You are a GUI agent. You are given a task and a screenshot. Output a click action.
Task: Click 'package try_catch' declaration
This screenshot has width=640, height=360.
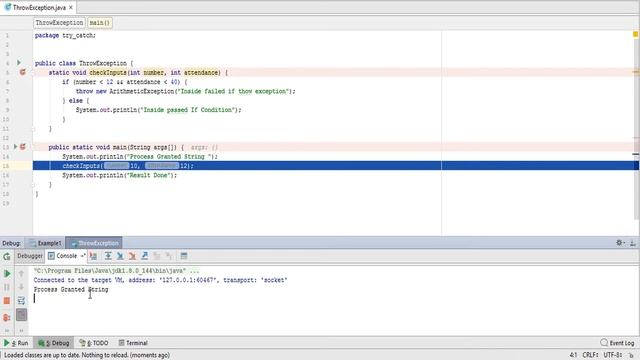pos(65,36)
